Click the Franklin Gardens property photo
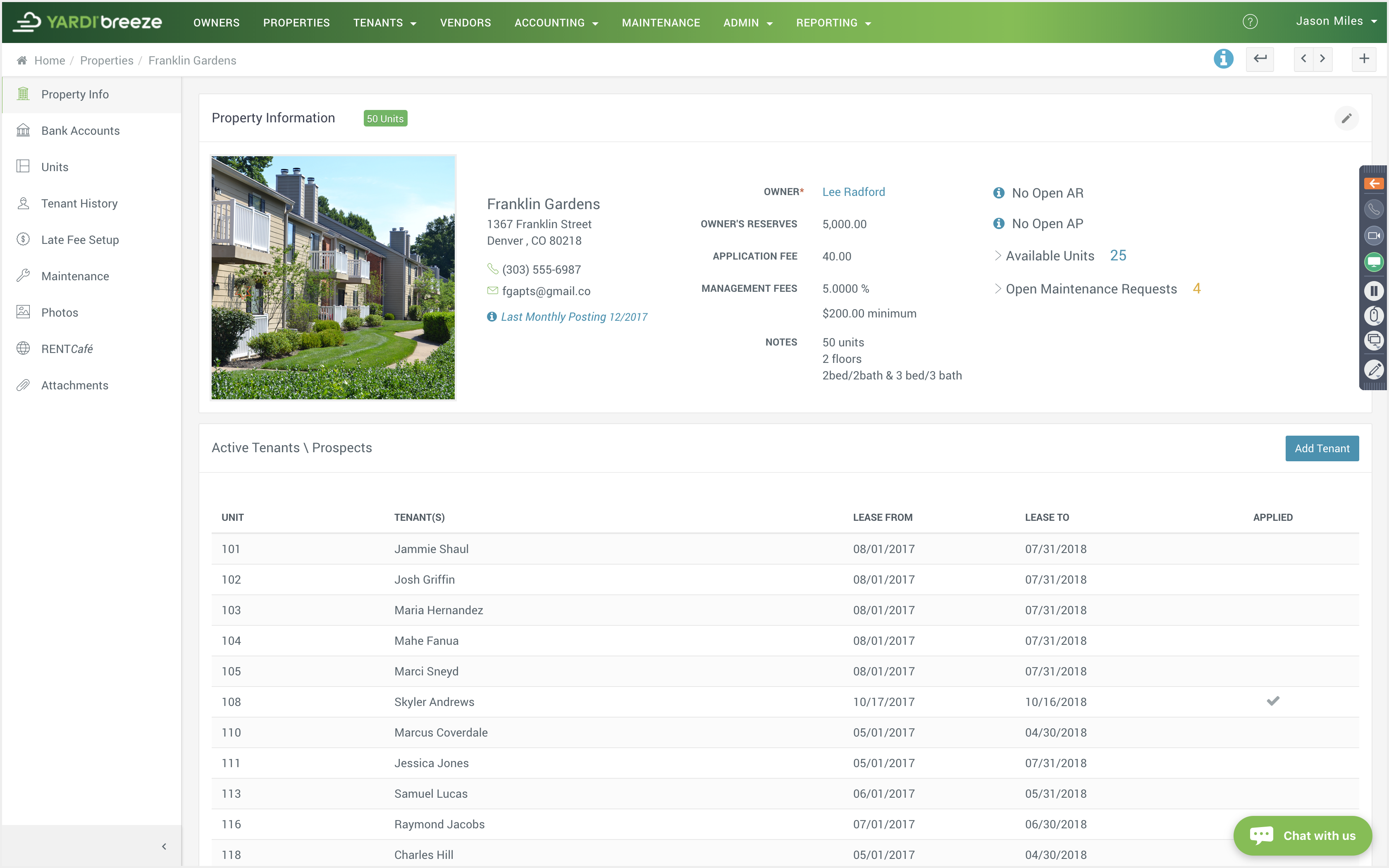Image resolution: width=1389 pixels, height=868 pixels. [x=333, y=277]
